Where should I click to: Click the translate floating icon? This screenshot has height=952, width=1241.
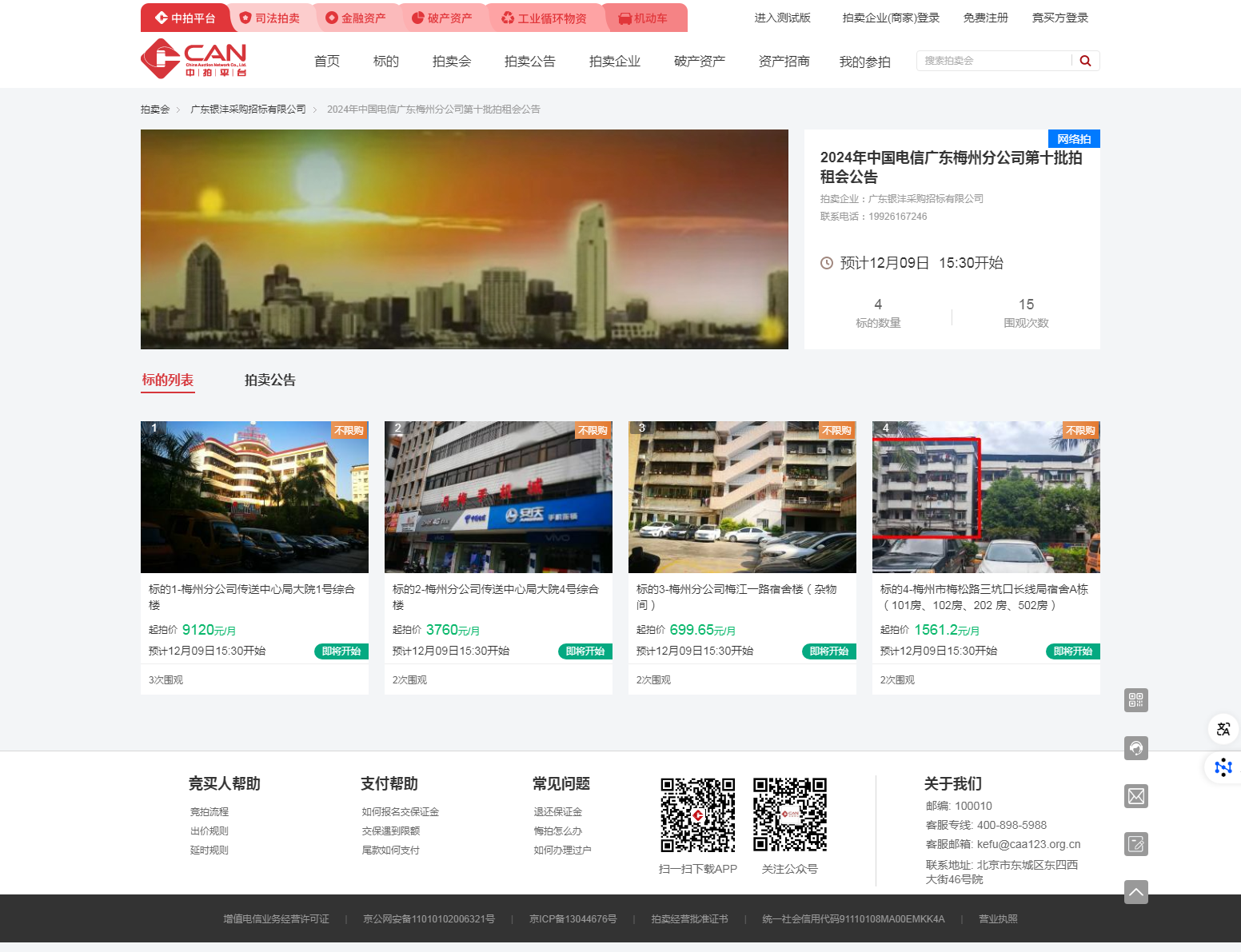(x=1223, y=729)
